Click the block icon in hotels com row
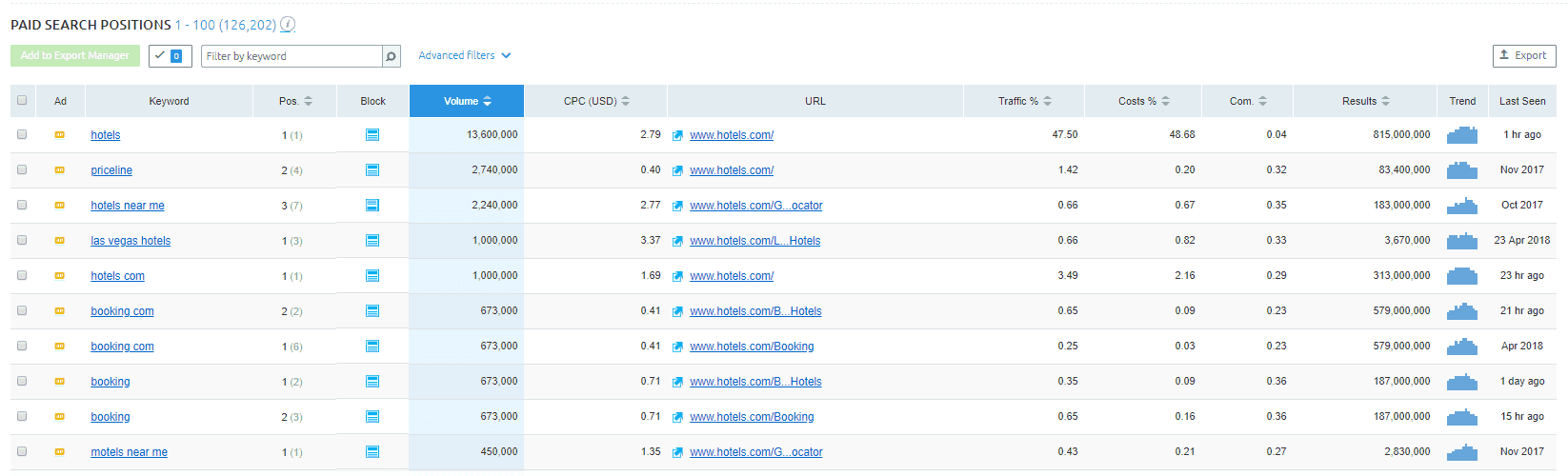The width and height of the screenshot is (1568, 476). [x=372, y=276]
